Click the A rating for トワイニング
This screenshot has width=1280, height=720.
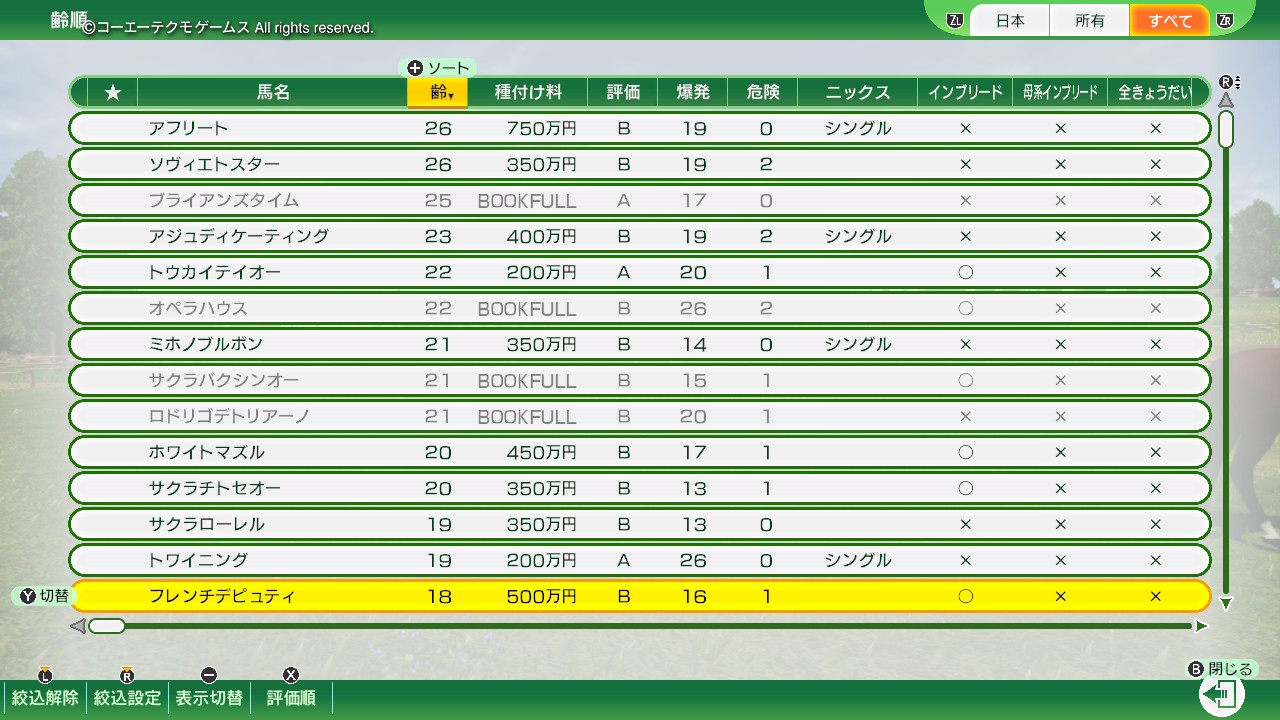624,560
